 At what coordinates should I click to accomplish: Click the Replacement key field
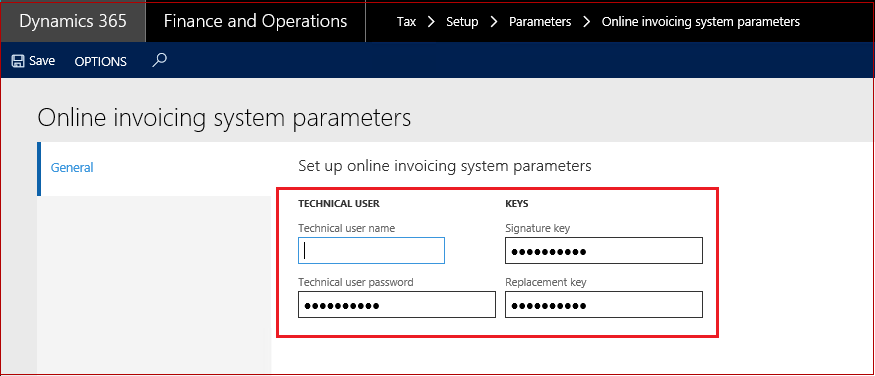pos(604,305)
